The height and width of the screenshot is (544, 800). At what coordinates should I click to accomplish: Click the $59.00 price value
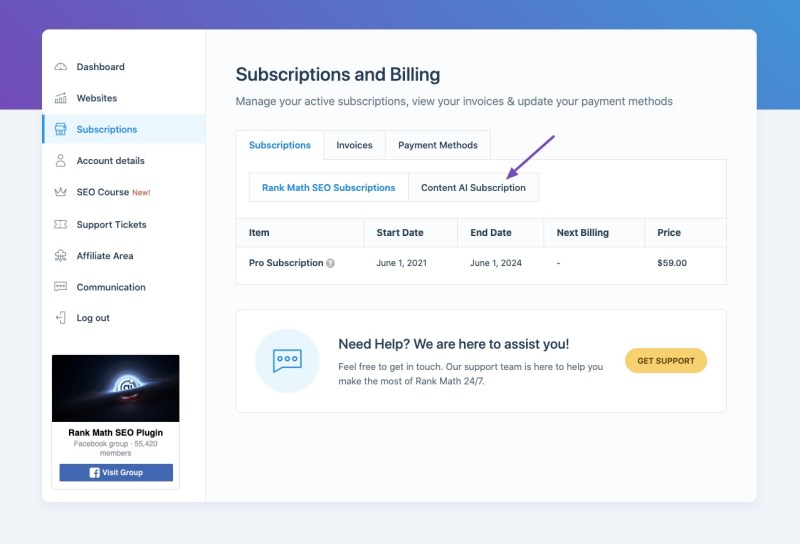pyautogui.click(x=672, y=263)
